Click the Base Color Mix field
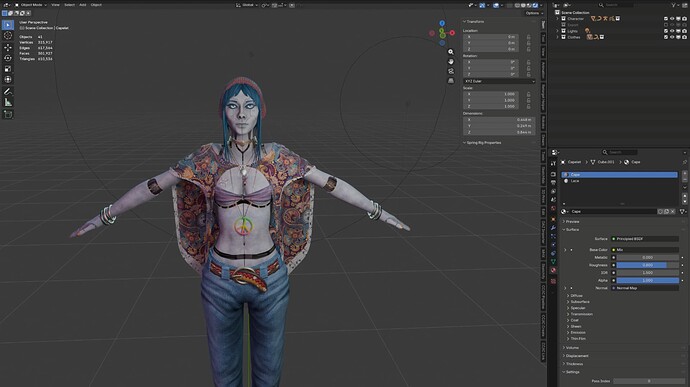The height and width of the screenshot is (387, 690). coord(645,250)
